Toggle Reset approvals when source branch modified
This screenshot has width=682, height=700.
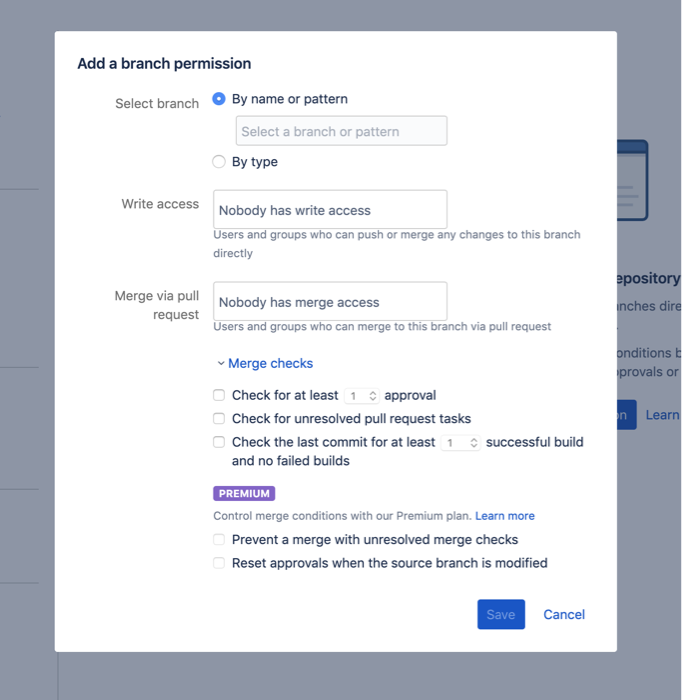(x=219, y=563)
